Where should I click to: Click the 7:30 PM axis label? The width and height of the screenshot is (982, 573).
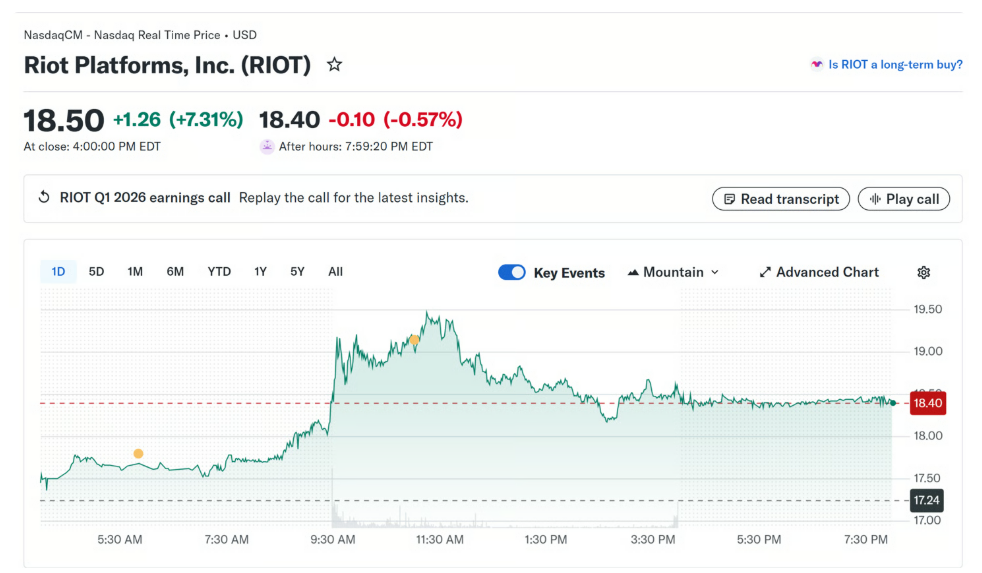866,540
